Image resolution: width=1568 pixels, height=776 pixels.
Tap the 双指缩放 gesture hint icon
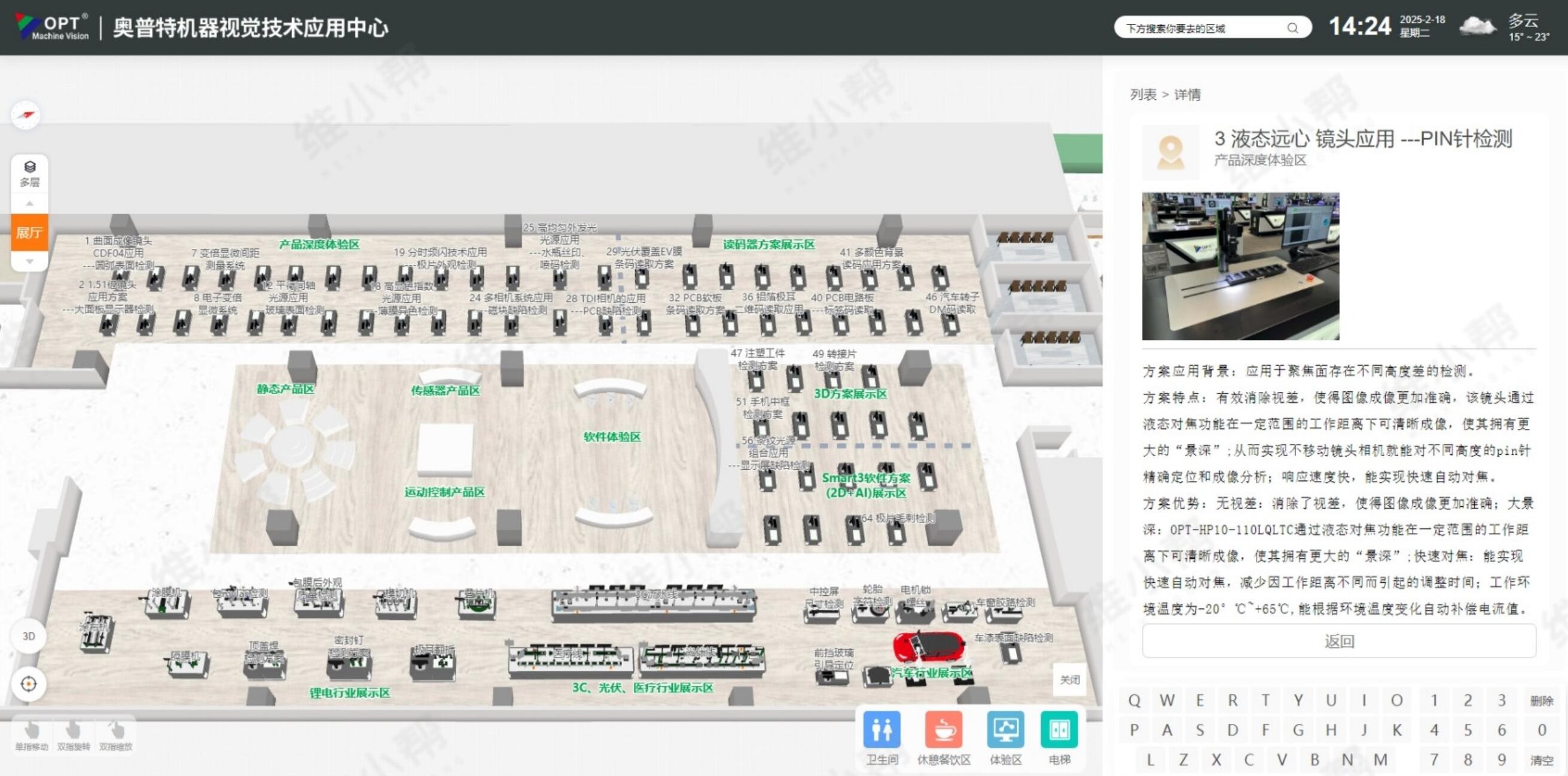coord(115,731)
